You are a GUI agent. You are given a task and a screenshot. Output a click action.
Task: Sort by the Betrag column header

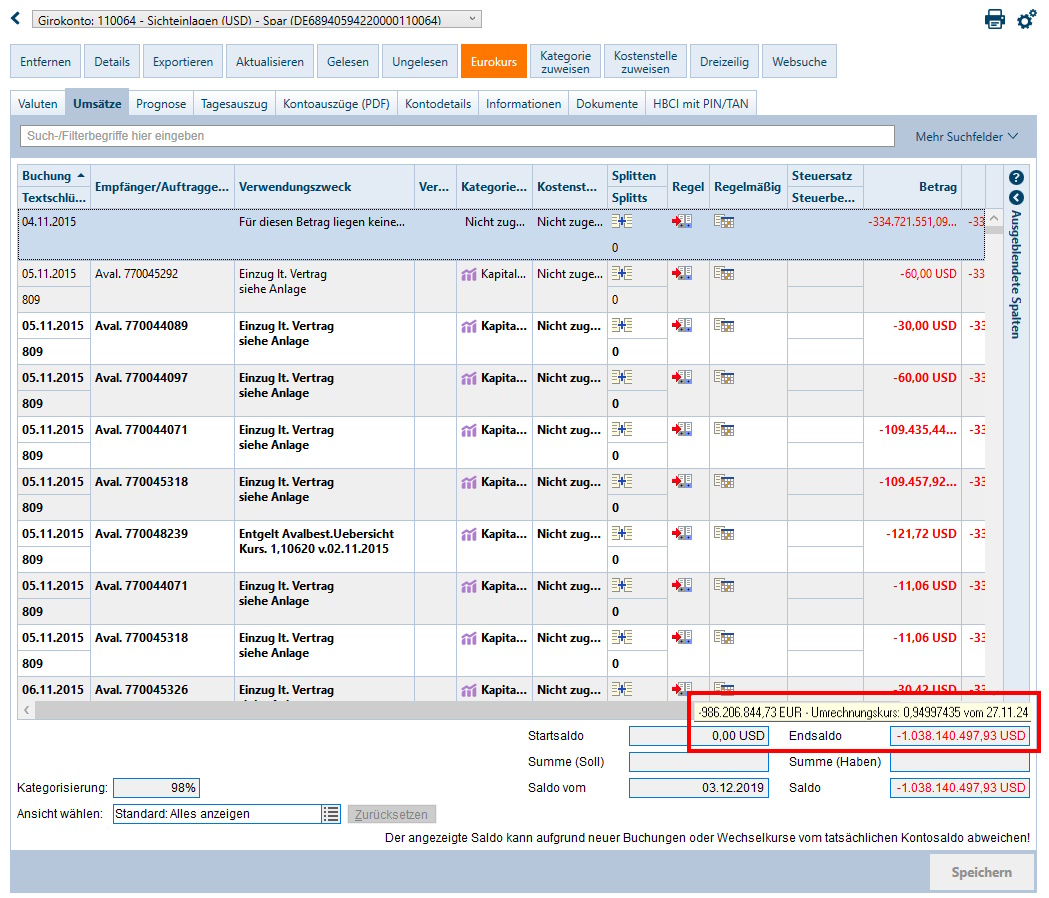click(x=913, y=187)
